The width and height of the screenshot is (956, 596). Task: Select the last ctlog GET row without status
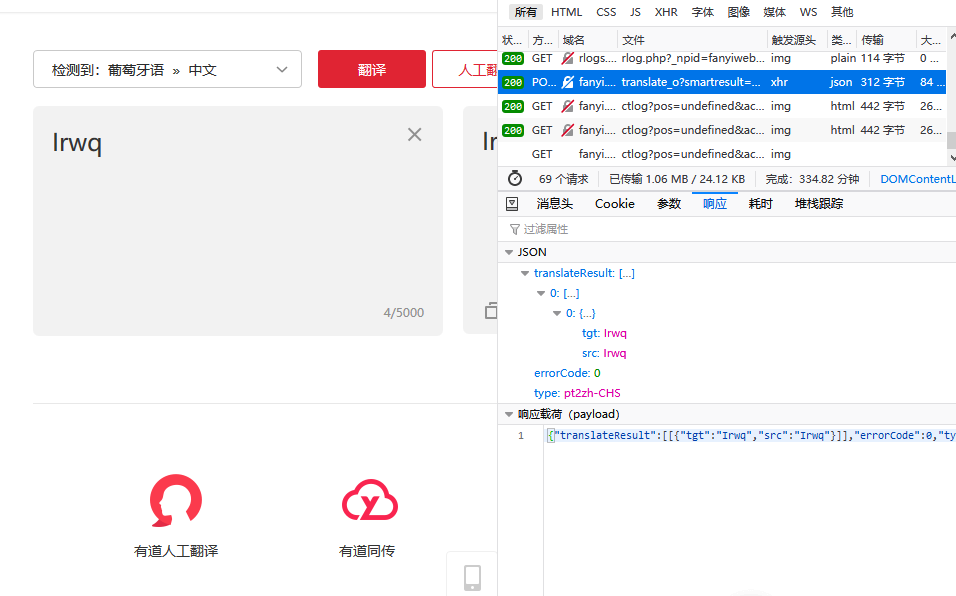point(722,154)
